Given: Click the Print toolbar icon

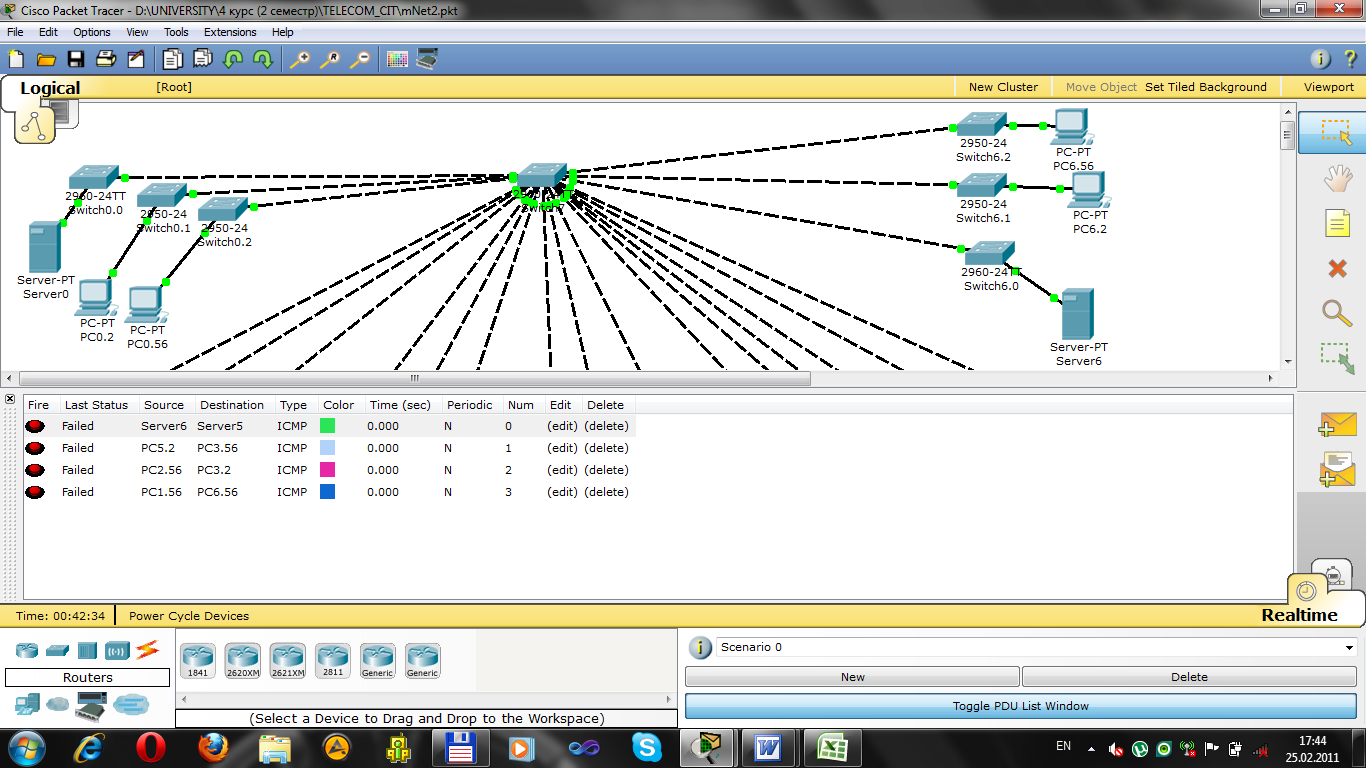Looking at the screenshot, I should pyautogui.click(x=106, y=59).
